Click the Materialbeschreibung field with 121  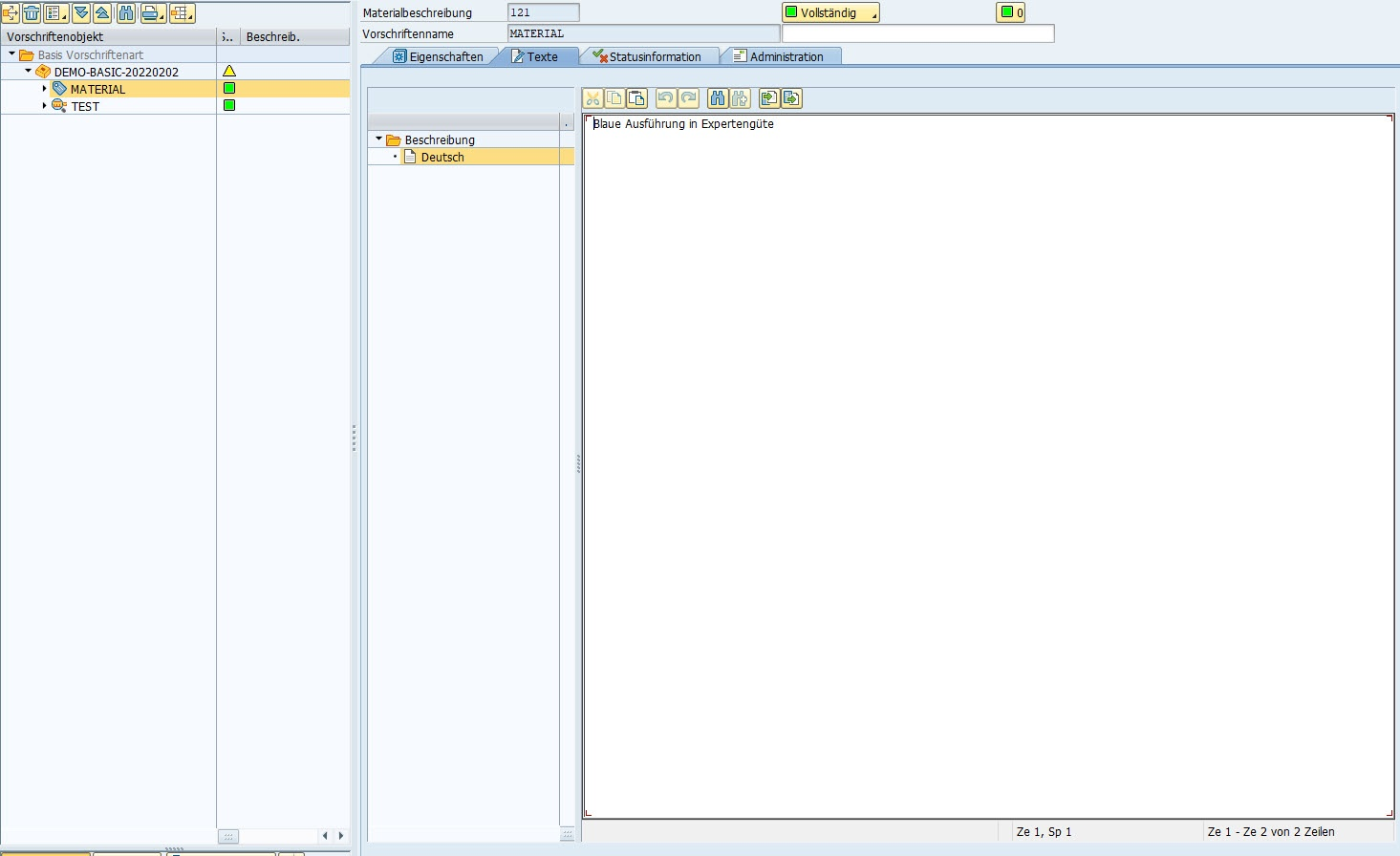click(x=543, y=12)
